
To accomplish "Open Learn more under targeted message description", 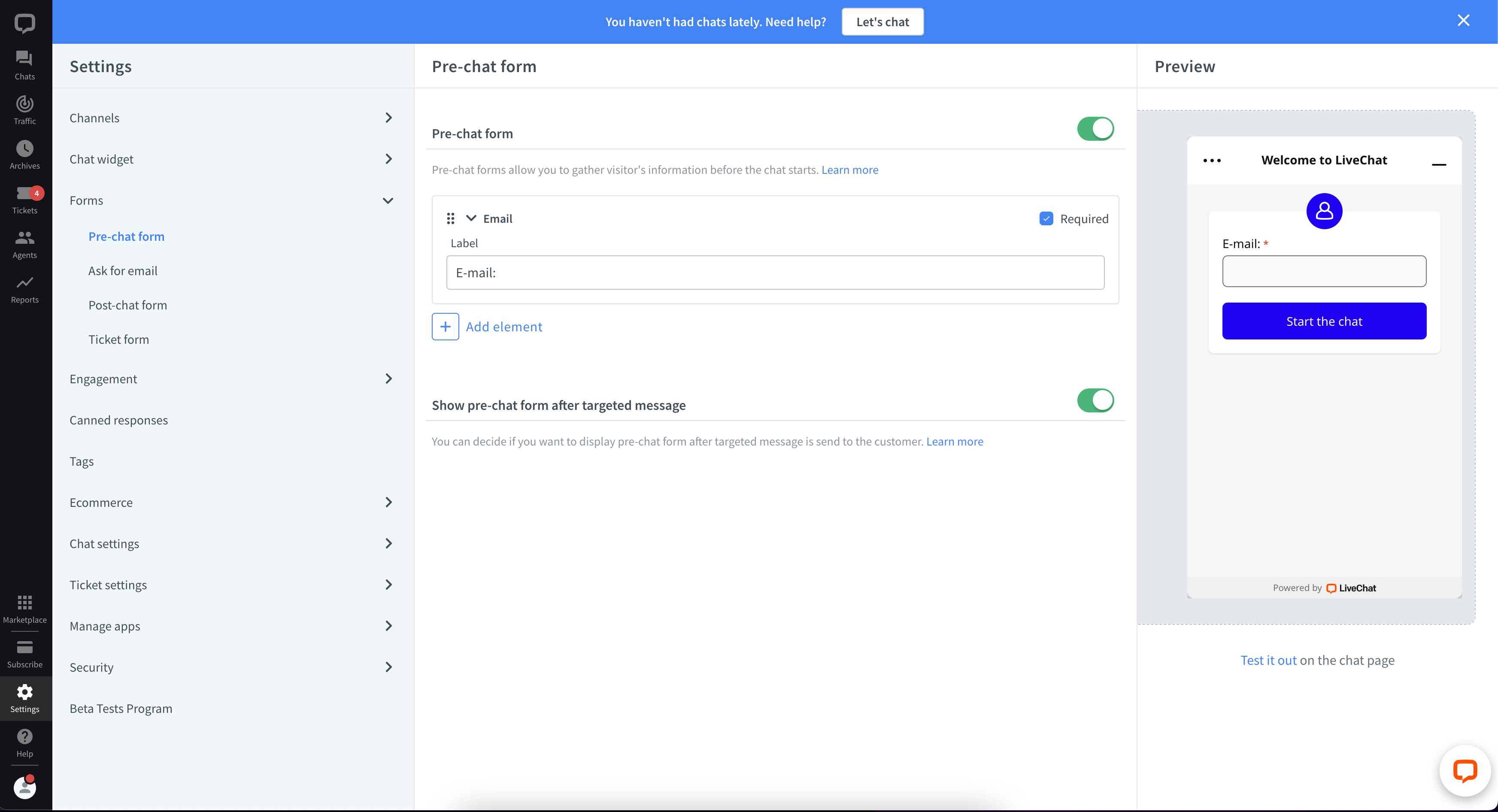I will coord(954,441).
